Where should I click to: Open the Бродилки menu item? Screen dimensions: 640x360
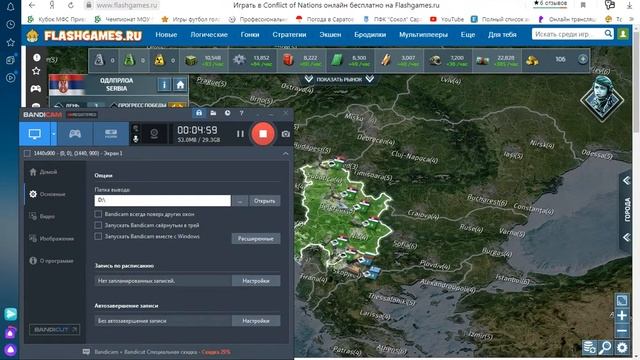click(x=370, y=35)
